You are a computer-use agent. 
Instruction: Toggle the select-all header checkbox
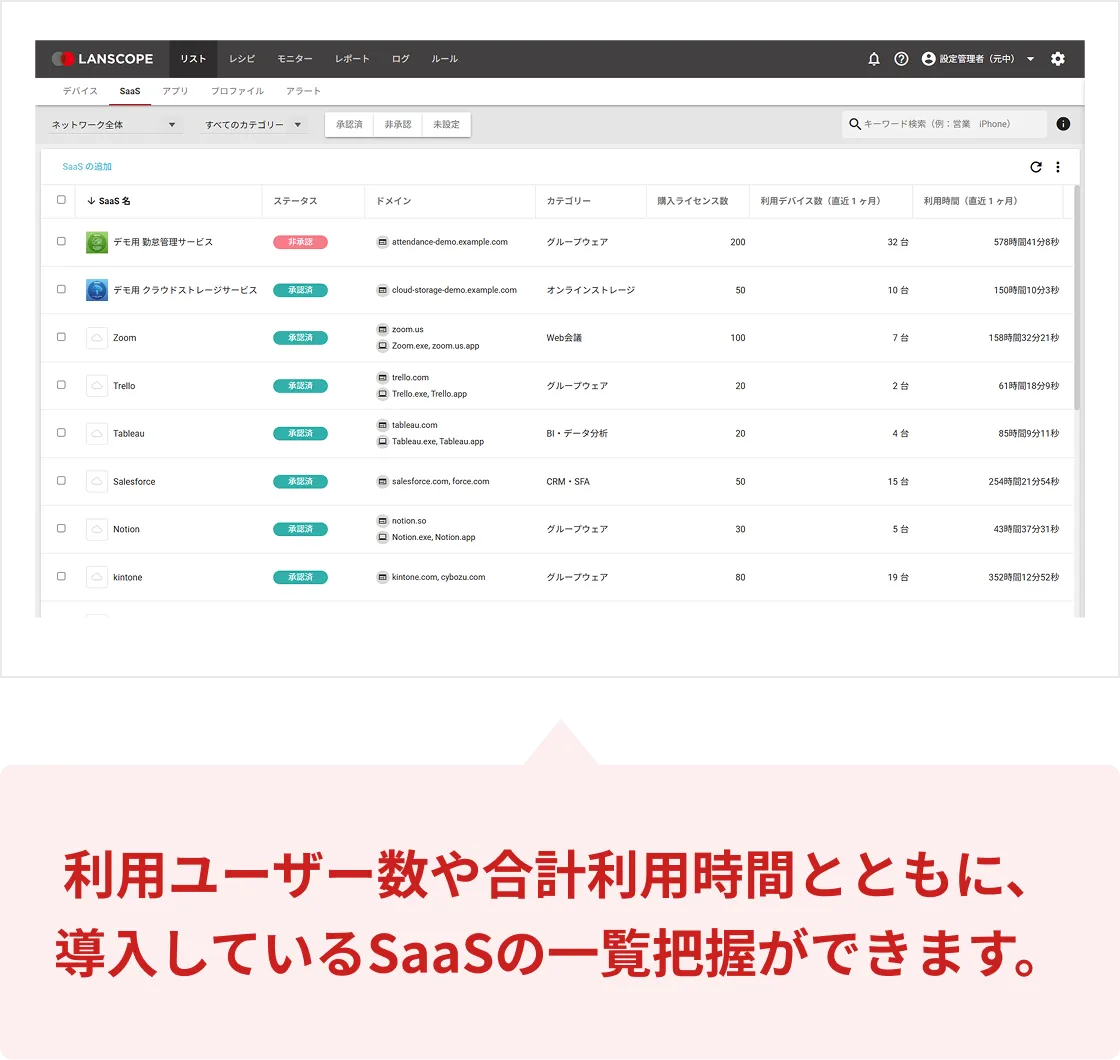pos(61,200)
